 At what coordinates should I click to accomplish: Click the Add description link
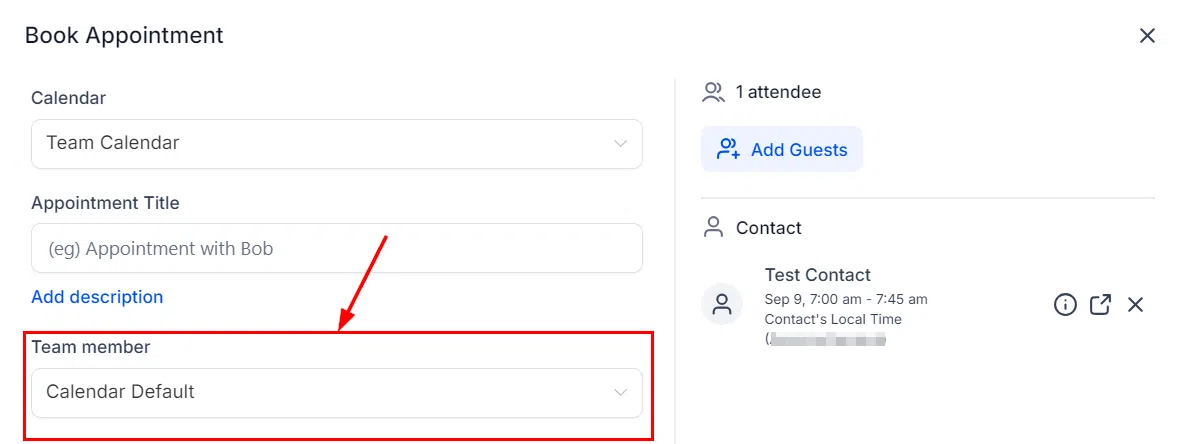[x=97, y=297]
